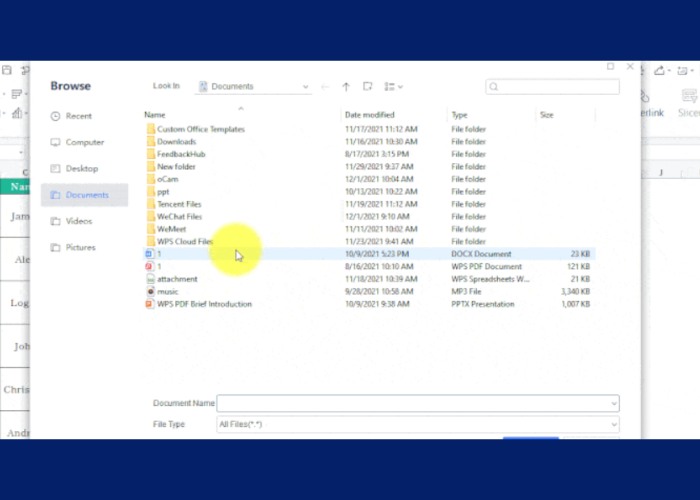
Task: Click the WeMeet folder icon
Action: 150,229
